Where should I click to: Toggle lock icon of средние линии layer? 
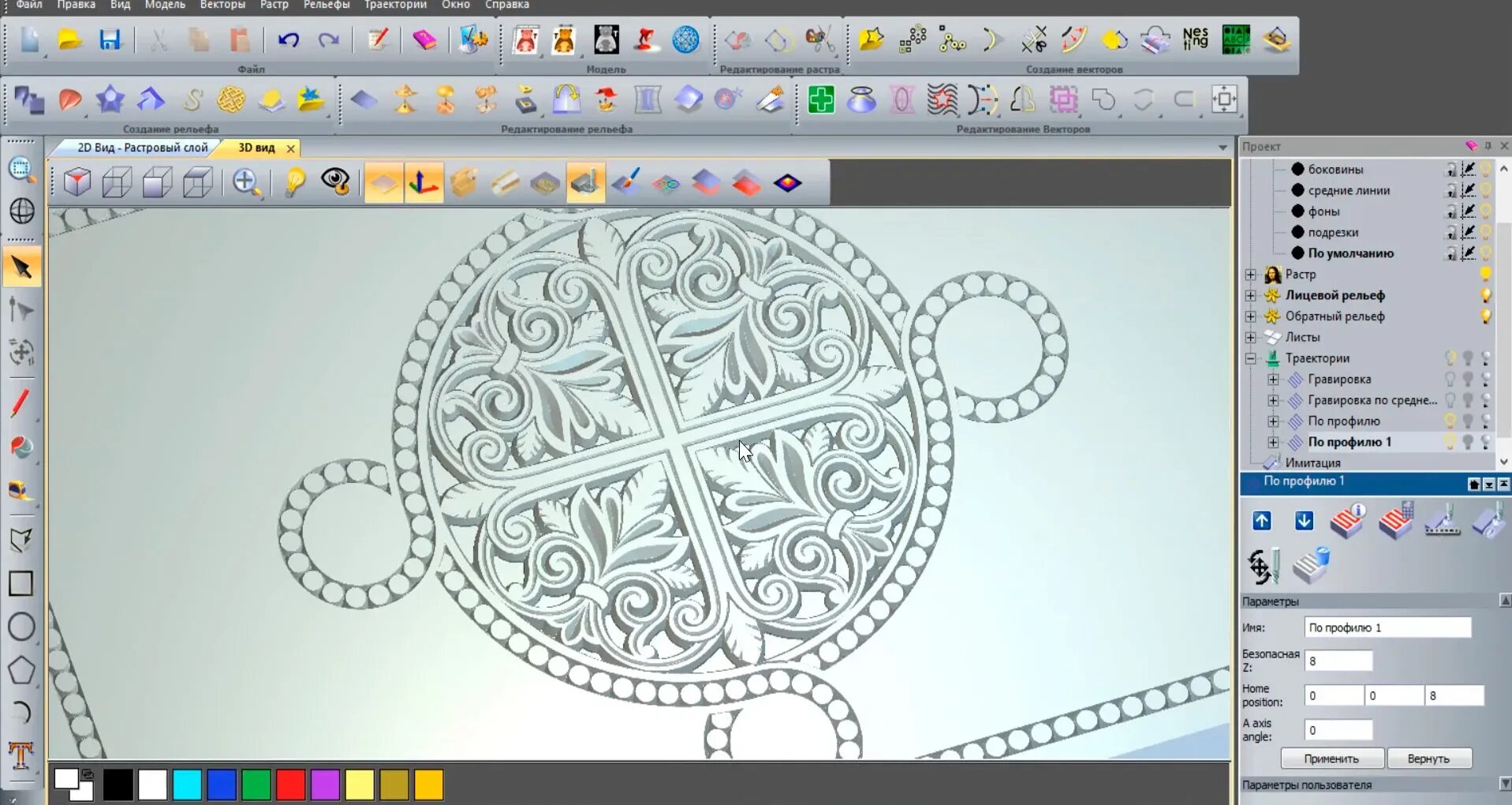[x=1450, y=190]
